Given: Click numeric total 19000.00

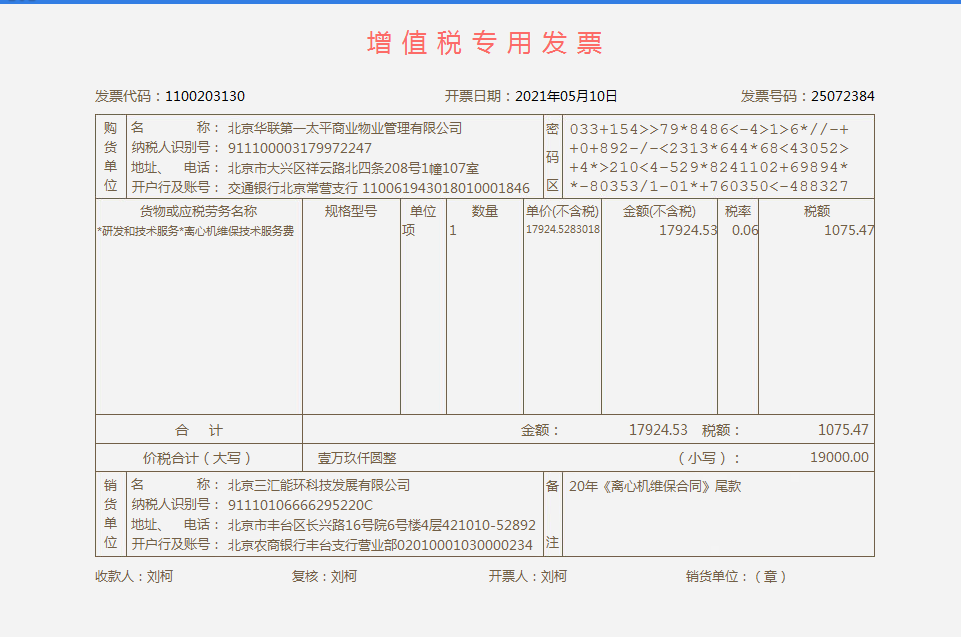Looking at the screenshot, I should [x=839, y=457].
